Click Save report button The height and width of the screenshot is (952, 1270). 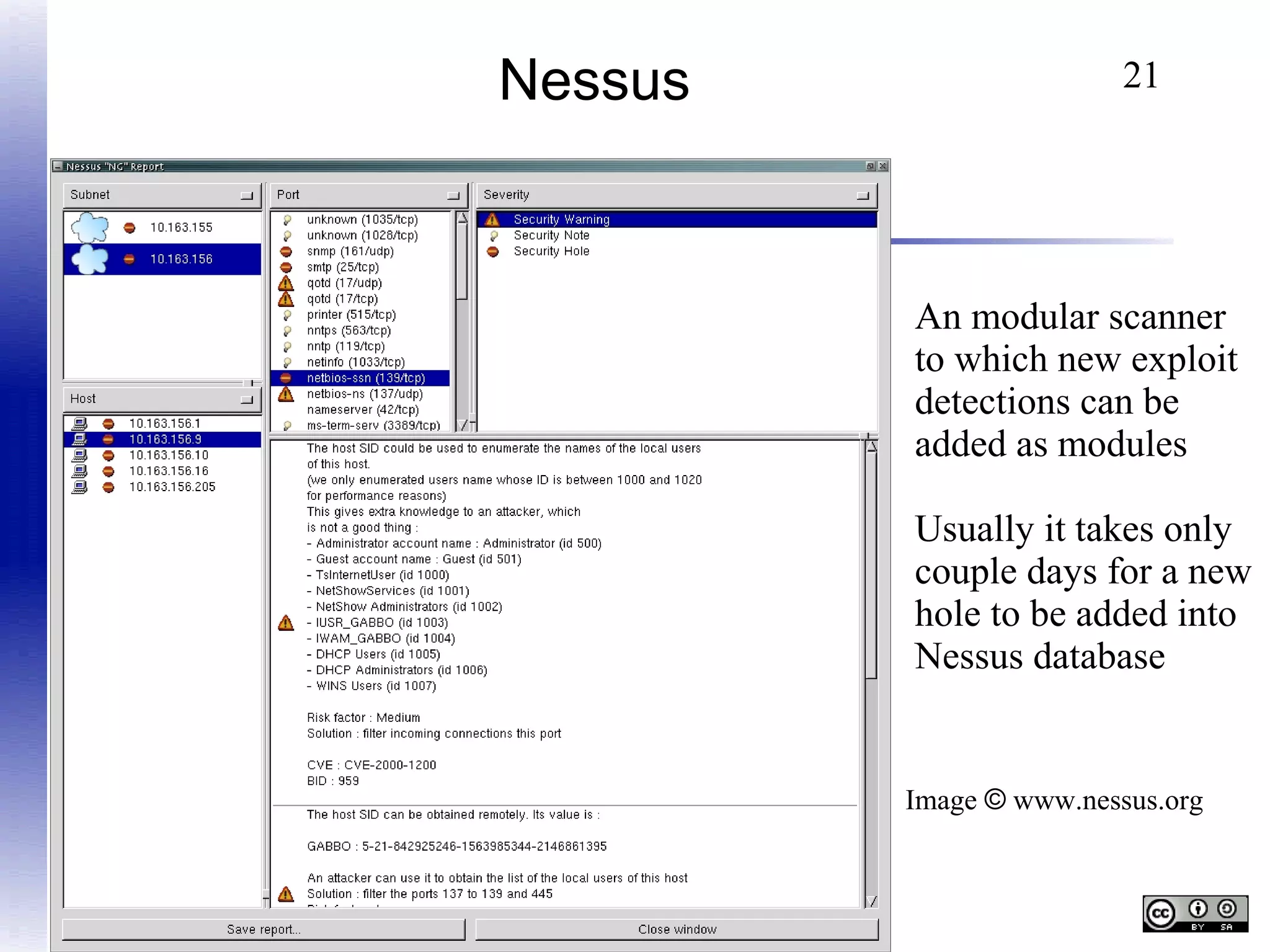click(264, 929)
